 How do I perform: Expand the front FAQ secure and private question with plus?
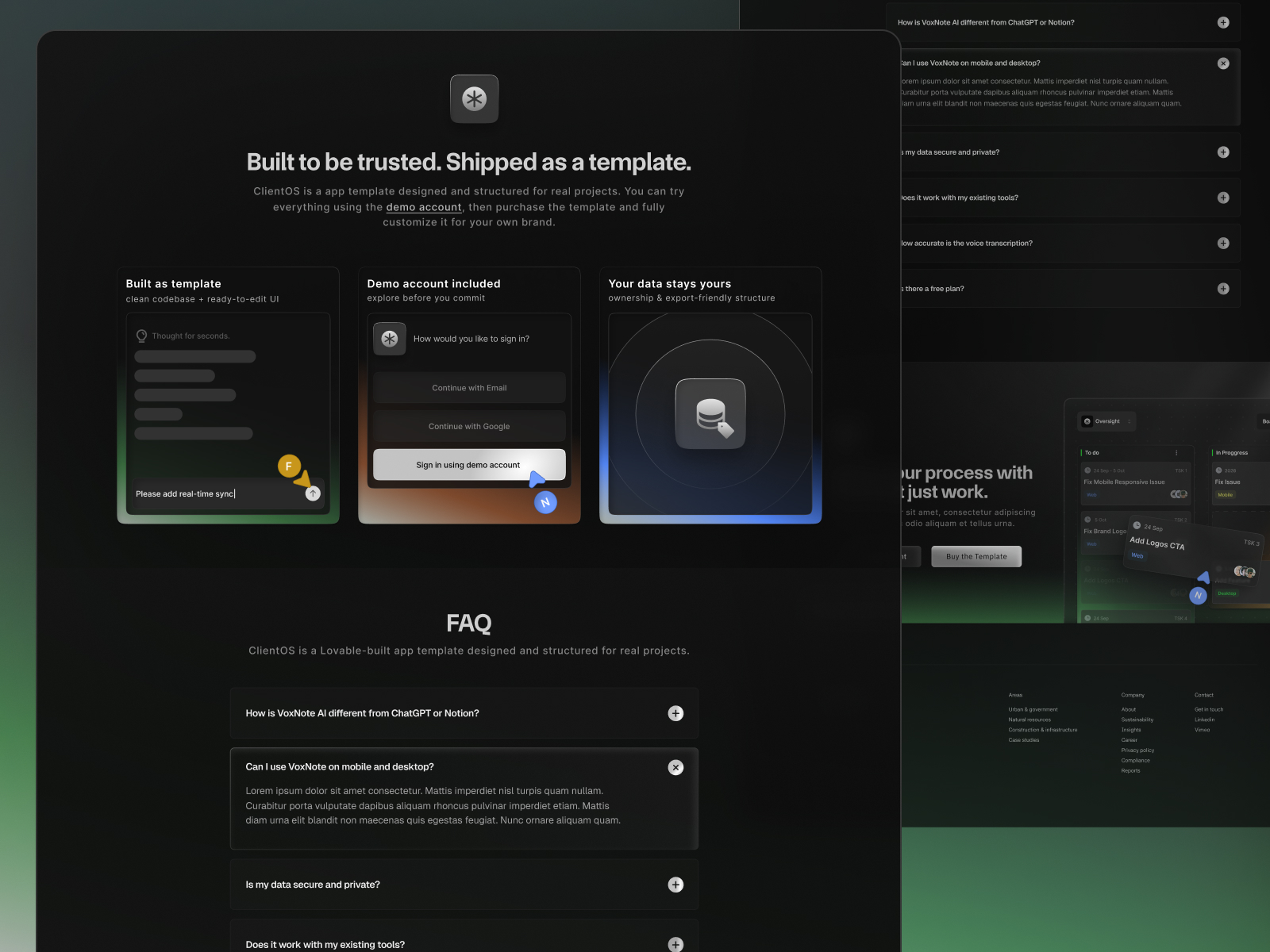coord(675,885)
